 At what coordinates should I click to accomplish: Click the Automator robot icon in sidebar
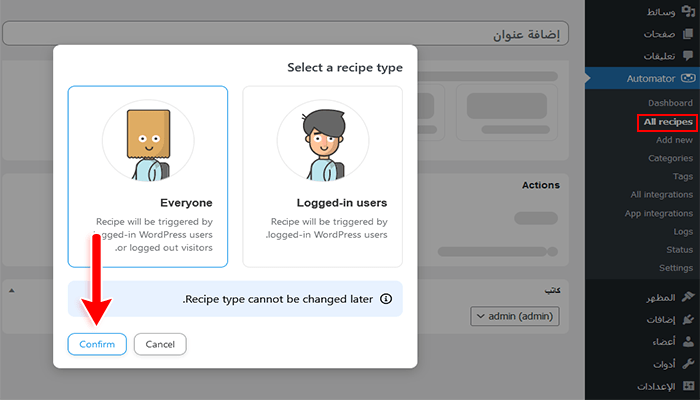(x=688, y=78)
